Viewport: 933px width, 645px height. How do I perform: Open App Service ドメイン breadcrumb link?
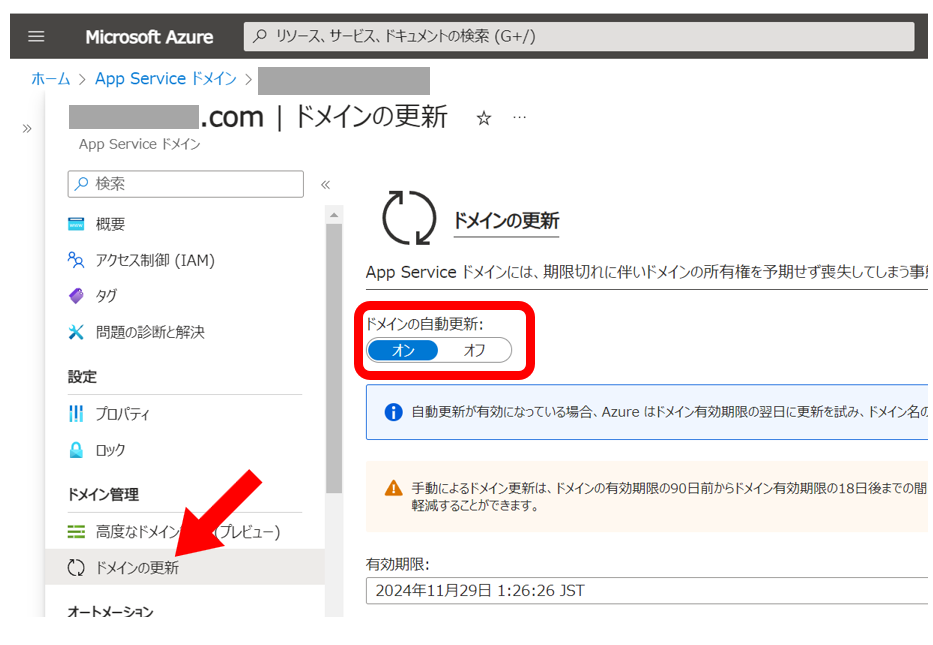tap(166, 79)
